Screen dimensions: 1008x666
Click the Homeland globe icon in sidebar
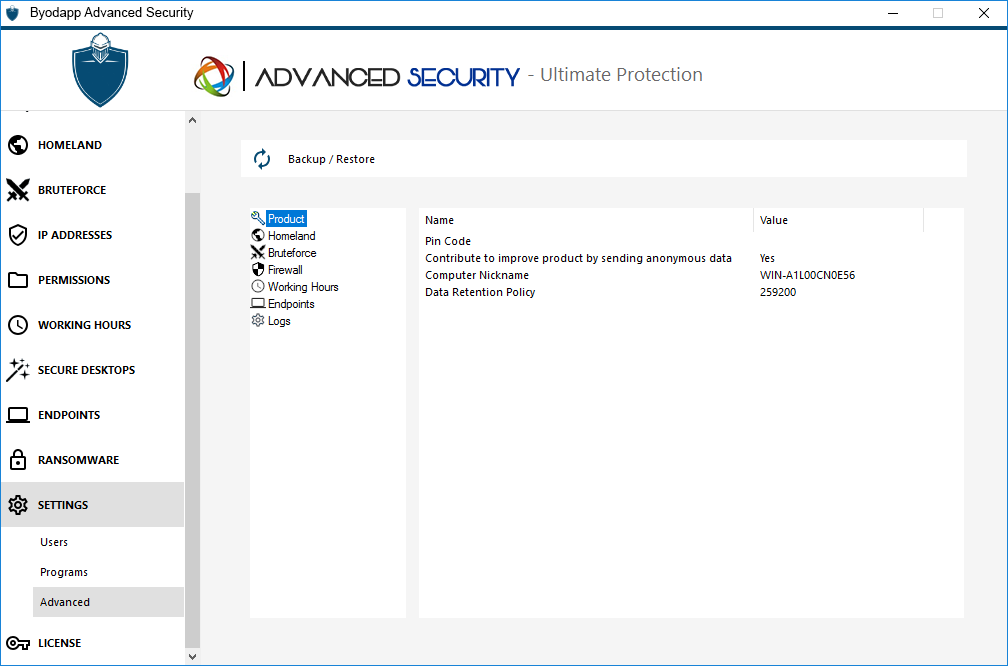coord(18,145)
